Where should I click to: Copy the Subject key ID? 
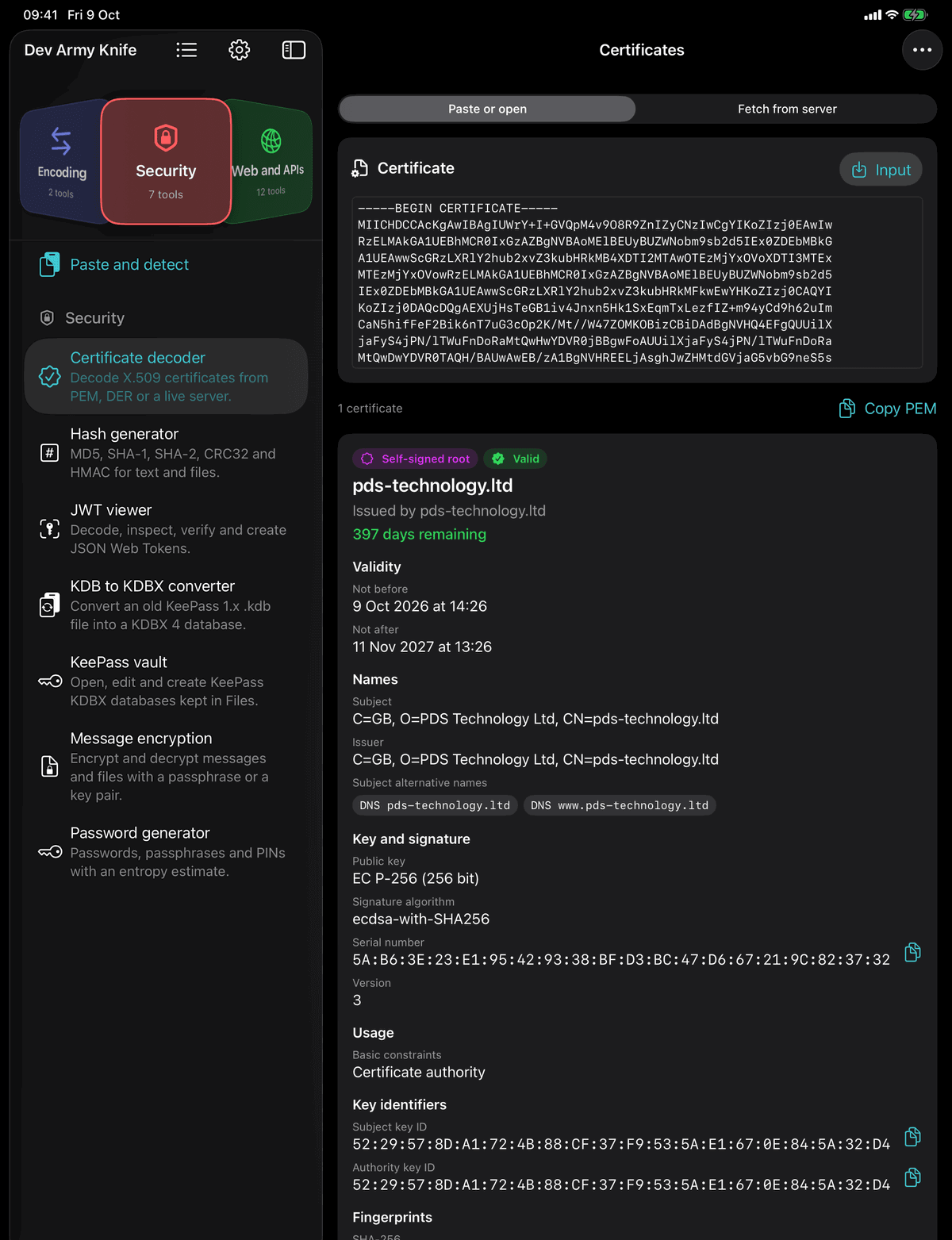(913, 1137)
